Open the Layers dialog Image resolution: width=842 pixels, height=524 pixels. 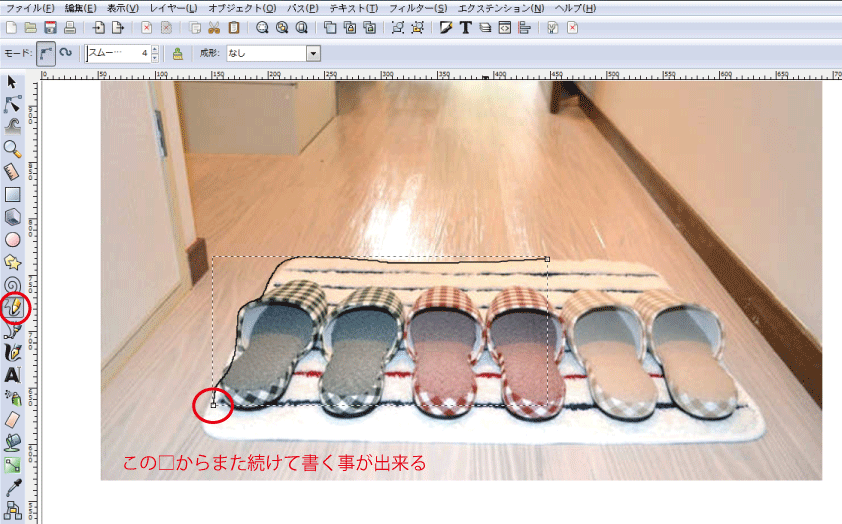485,27
